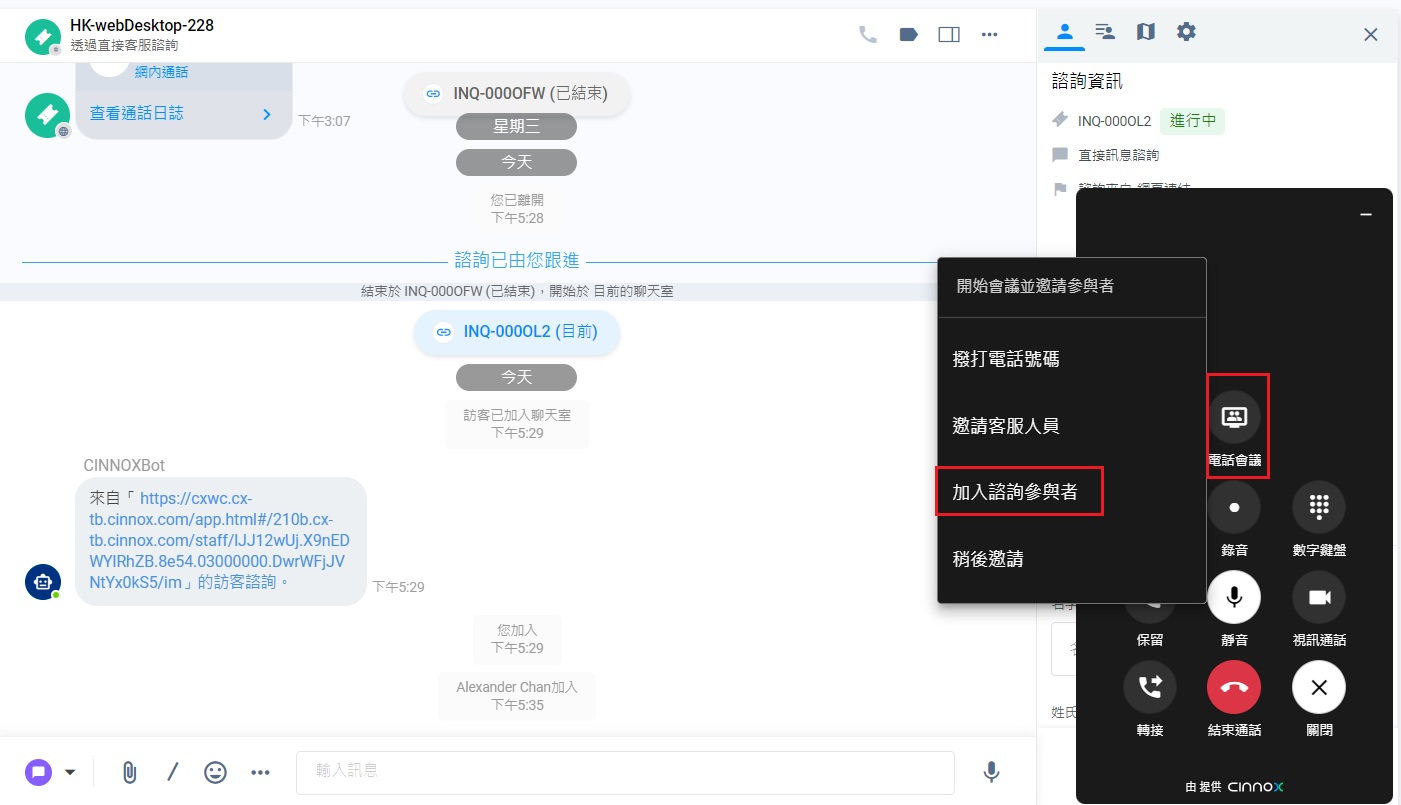Open the emoji picker

pos(215,772)
